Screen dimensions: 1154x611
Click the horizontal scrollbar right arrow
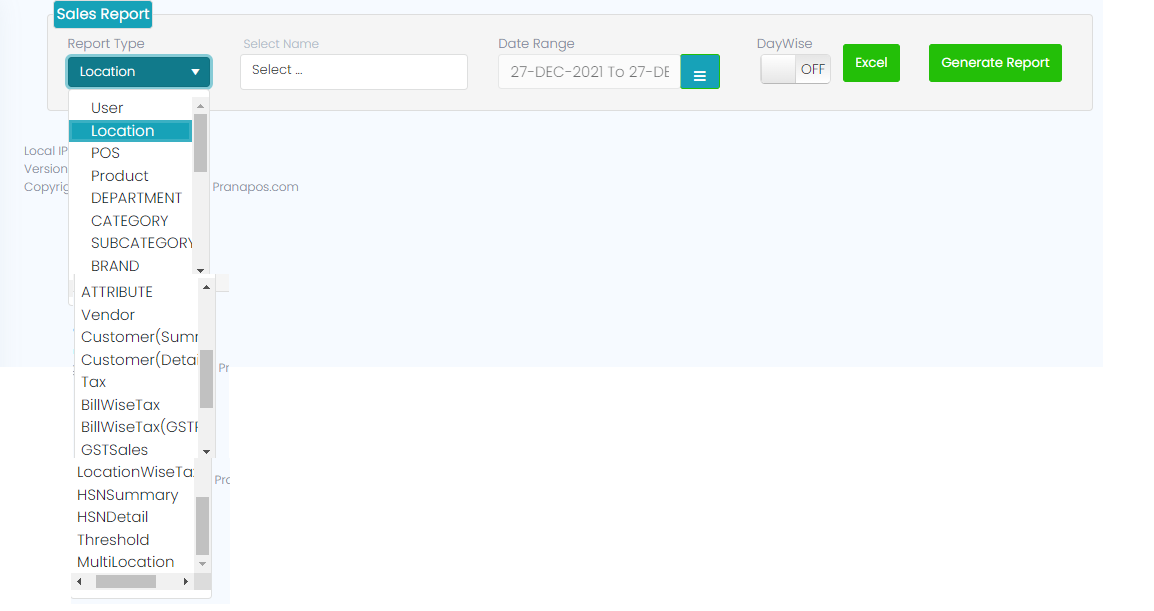pos(186,581)
